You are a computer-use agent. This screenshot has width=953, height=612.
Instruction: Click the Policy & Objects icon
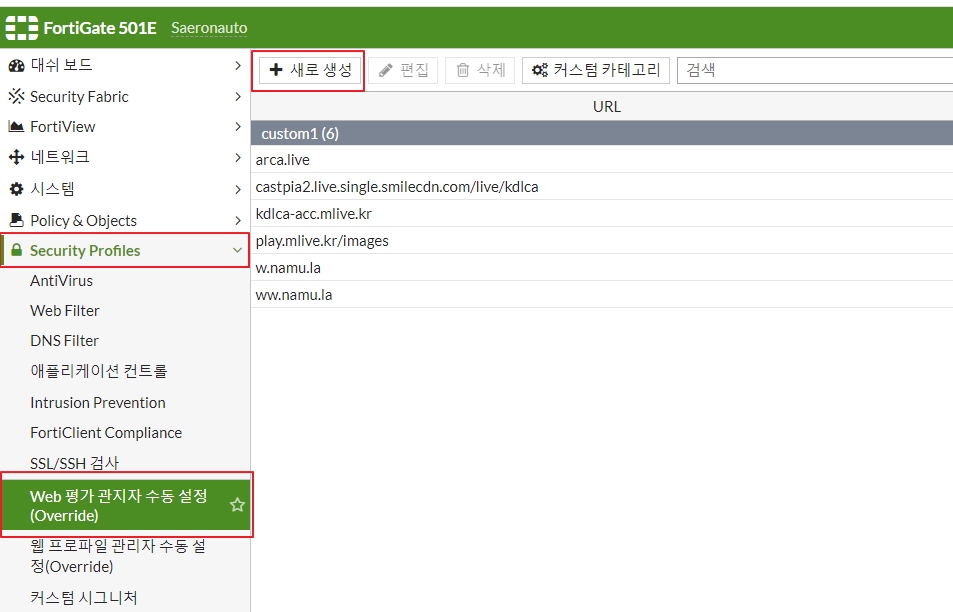coord(16,220)
